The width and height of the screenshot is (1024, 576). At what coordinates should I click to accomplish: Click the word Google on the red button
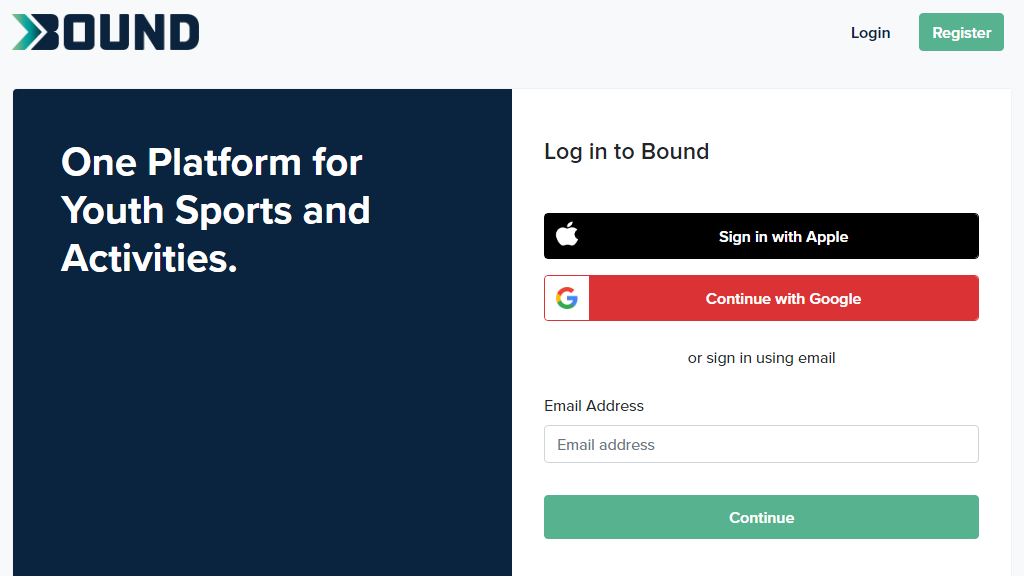tap(835, 299)
